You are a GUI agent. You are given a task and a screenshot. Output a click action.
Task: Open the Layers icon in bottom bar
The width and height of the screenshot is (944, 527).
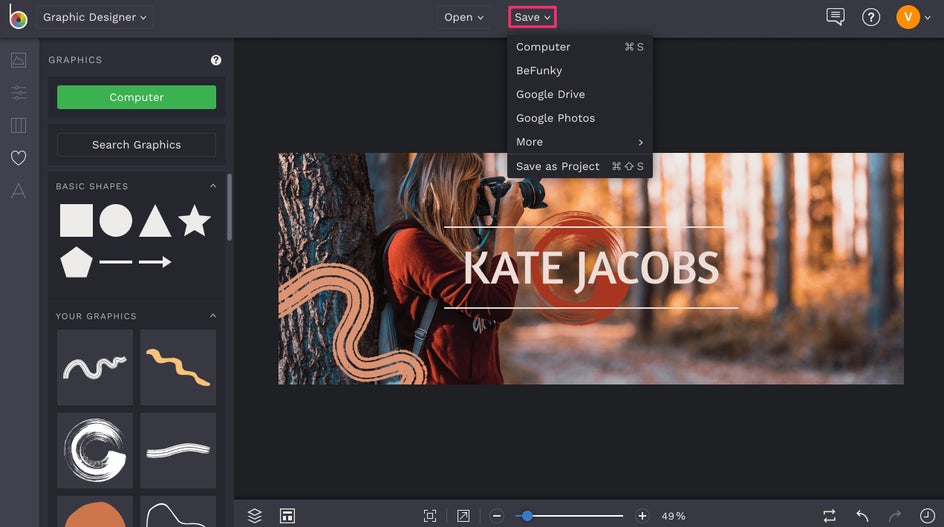coord(255,515)
